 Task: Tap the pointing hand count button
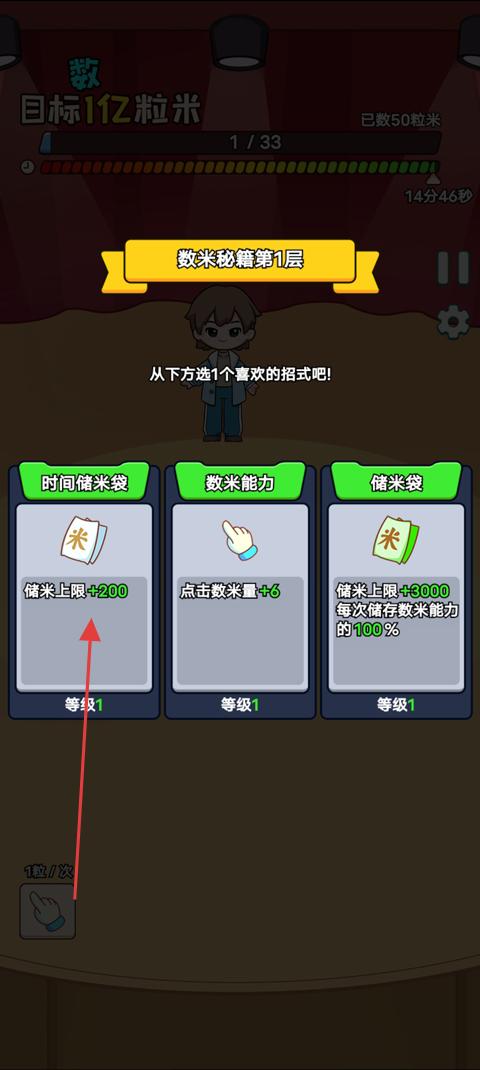pyautogui.click(x=47, y=911)
